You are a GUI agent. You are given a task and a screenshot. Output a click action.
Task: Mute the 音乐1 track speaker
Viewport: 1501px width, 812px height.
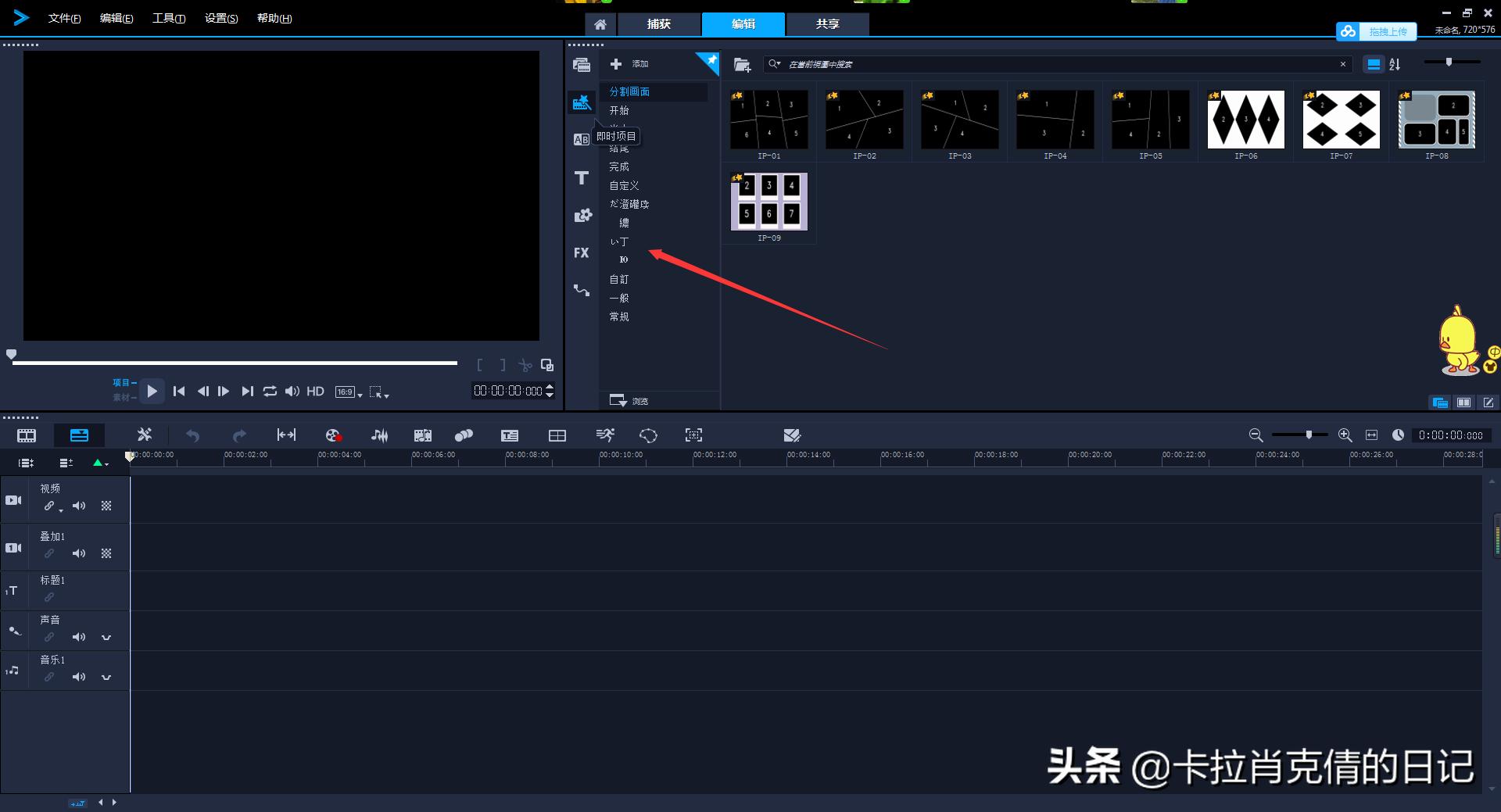point(78,677)
